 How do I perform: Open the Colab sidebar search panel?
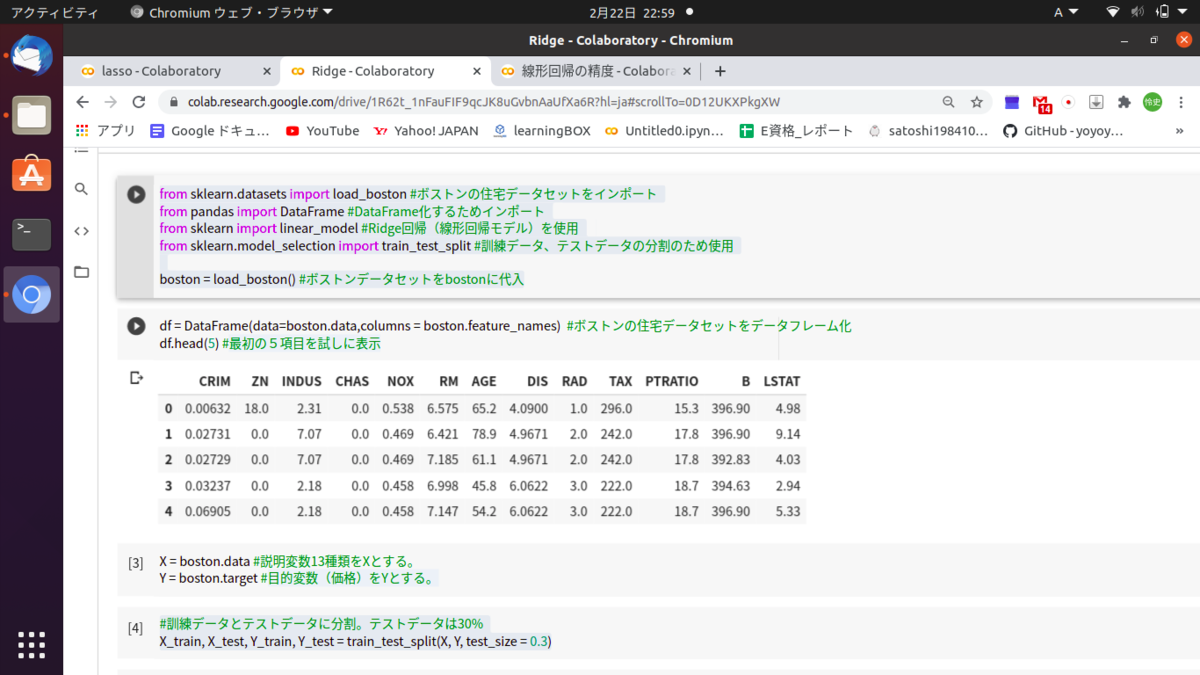(81, 189)
